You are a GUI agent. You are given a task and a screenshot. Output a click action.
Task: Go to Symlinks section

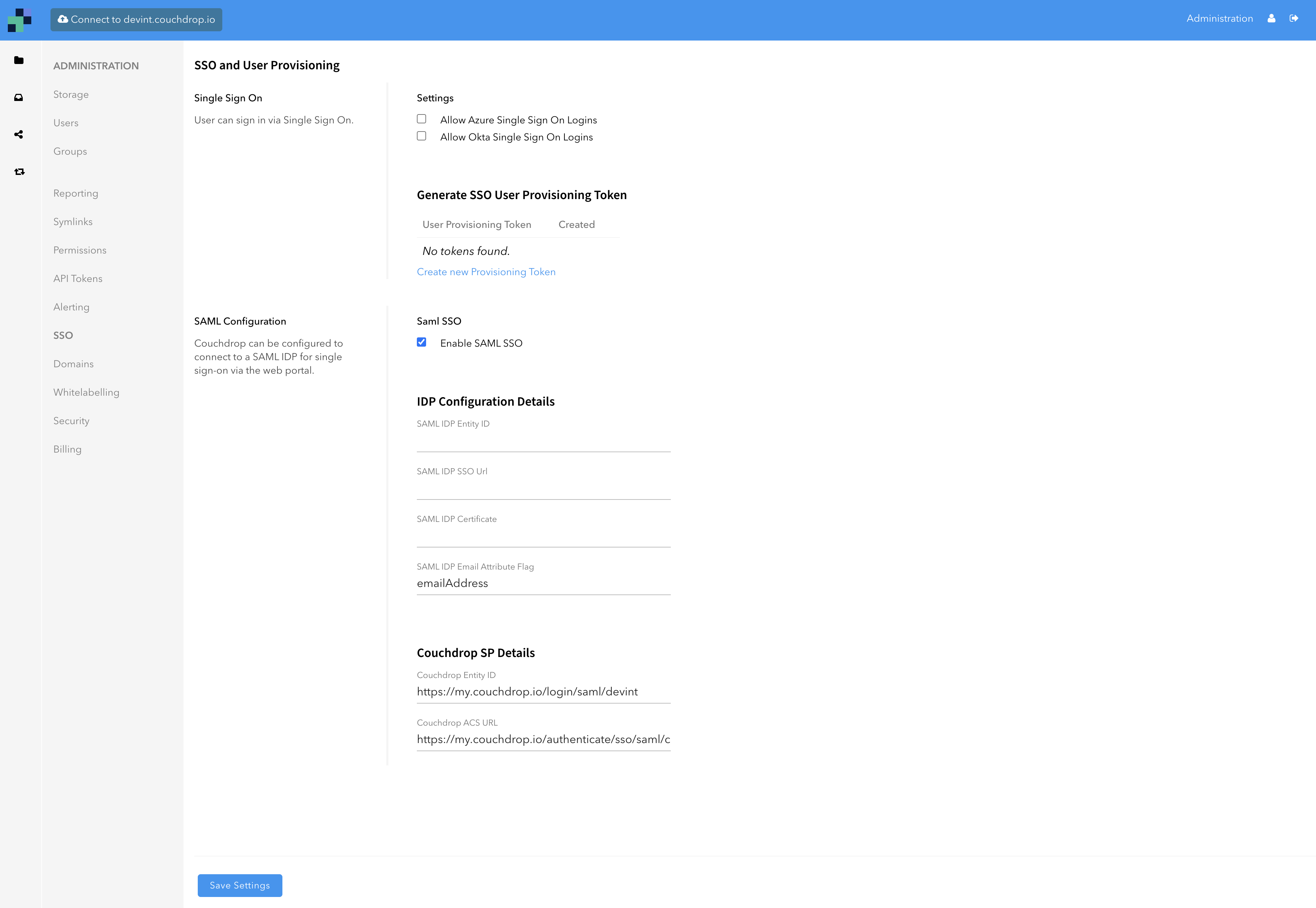[x=73, y=222]
